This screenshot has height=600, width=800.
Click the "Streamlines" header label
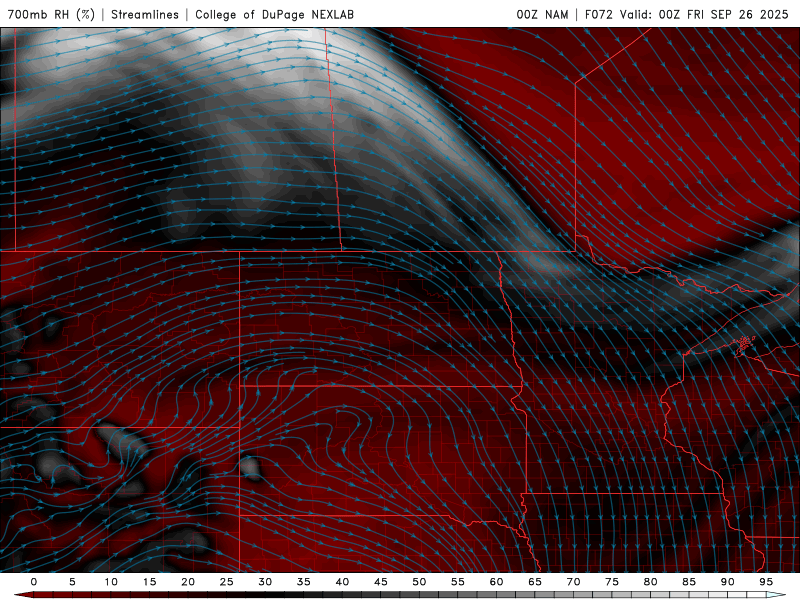[145, 14]
